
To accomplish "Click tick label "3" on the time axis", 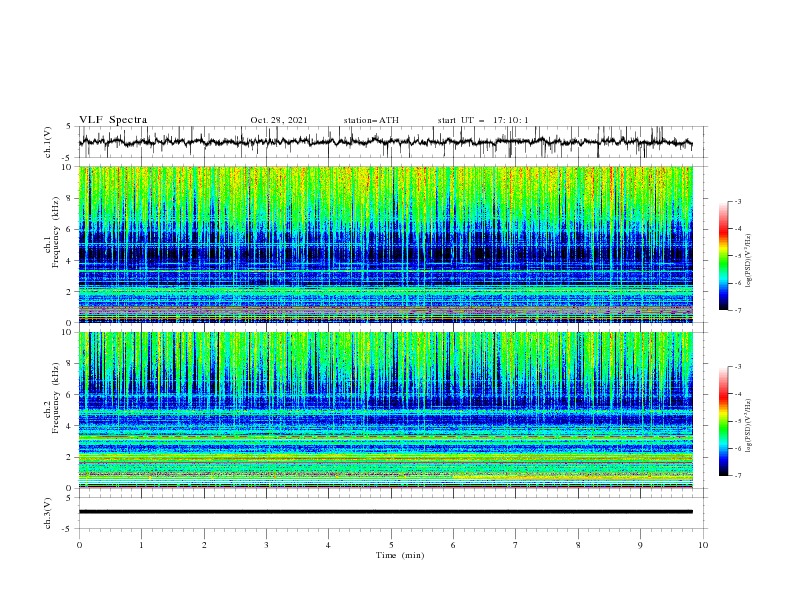I will click(x=266, y=545).
